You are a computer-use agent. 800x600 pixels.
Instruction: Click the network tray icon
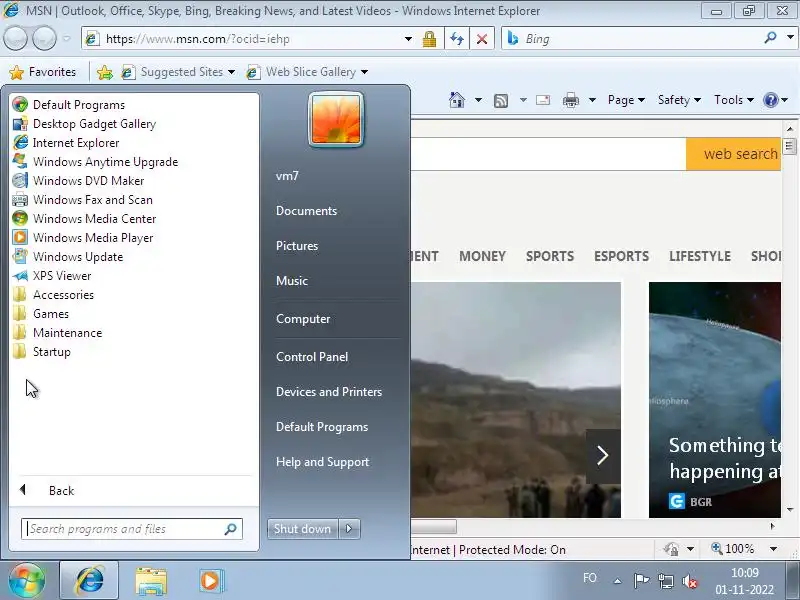(x=665, y=581)
